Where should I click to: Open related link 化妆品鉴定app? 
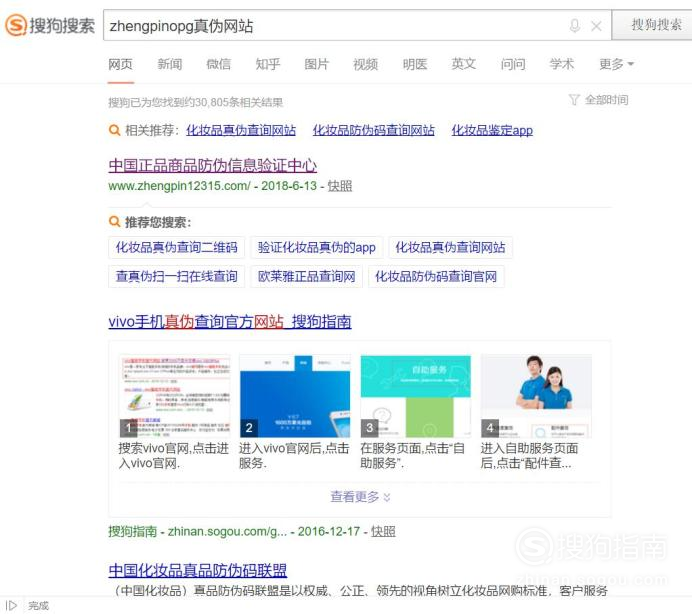point(492,130)
